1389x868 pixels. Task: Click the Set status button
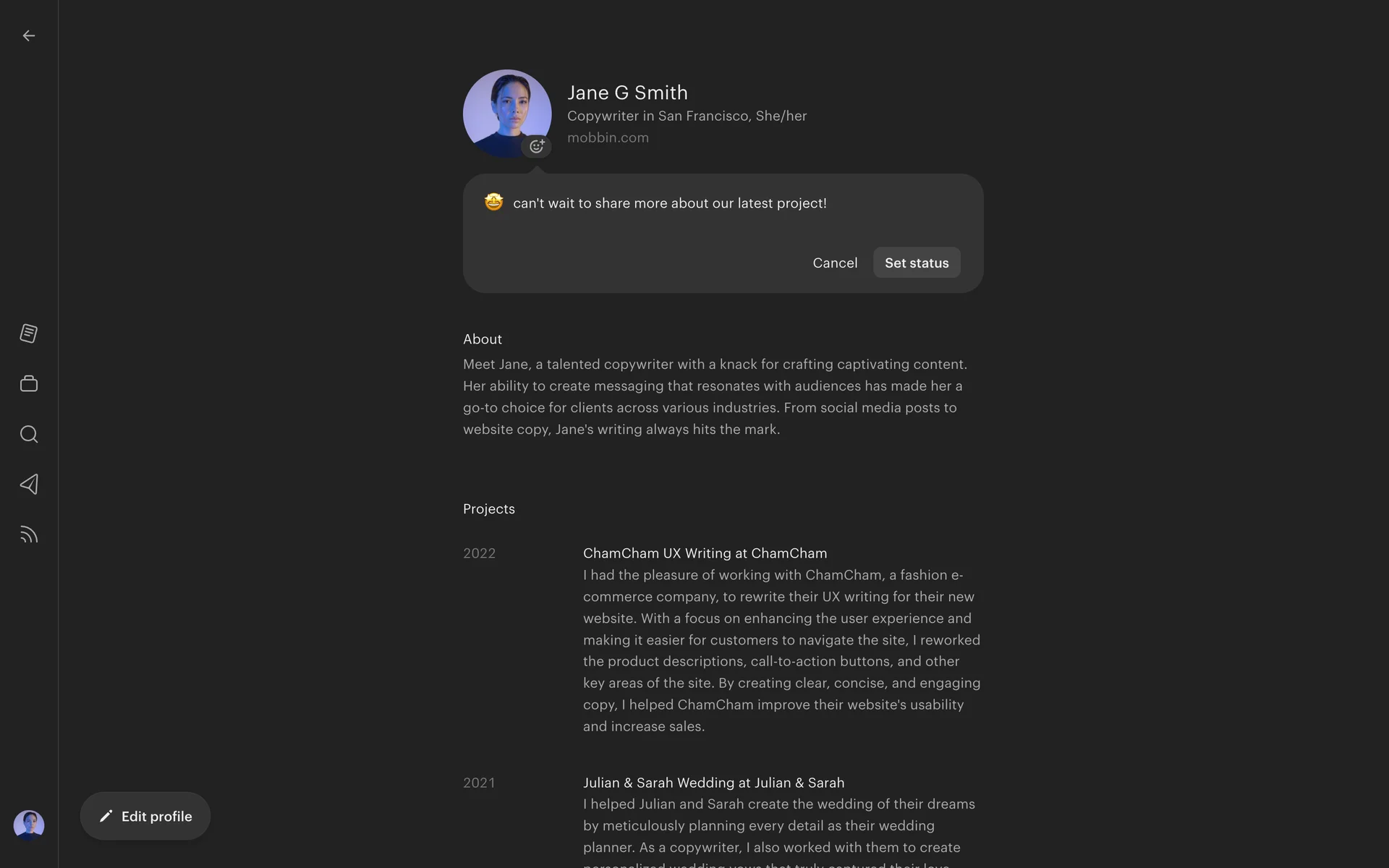pos(917,263)
